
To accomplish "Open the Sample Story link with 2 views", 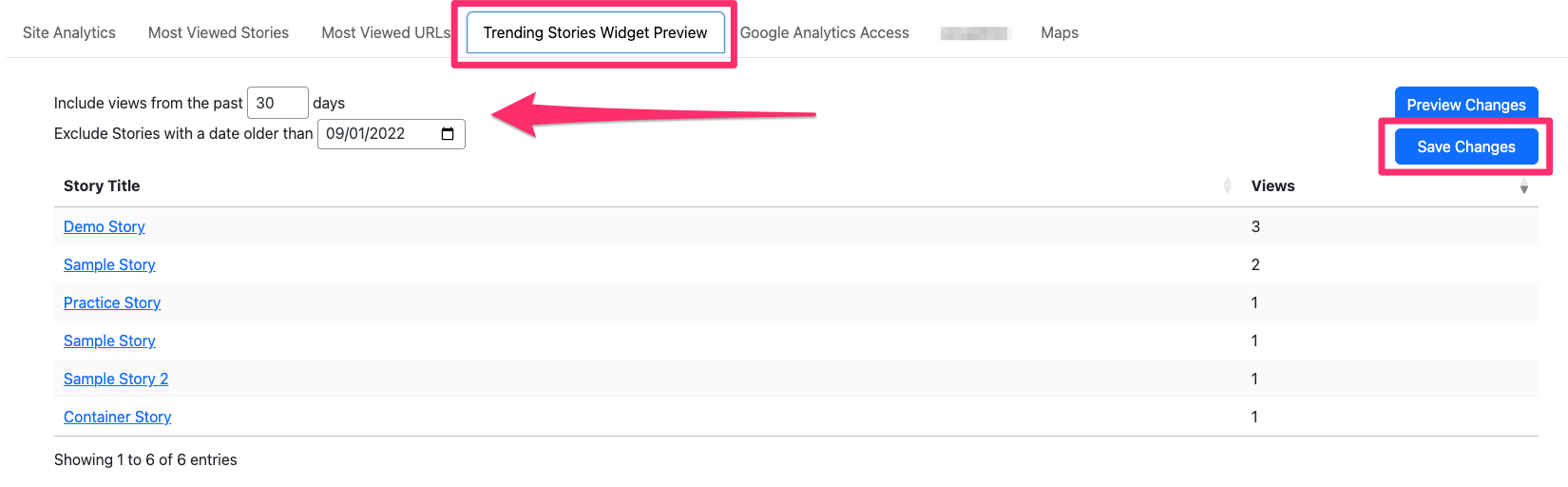I will (109, 264).
